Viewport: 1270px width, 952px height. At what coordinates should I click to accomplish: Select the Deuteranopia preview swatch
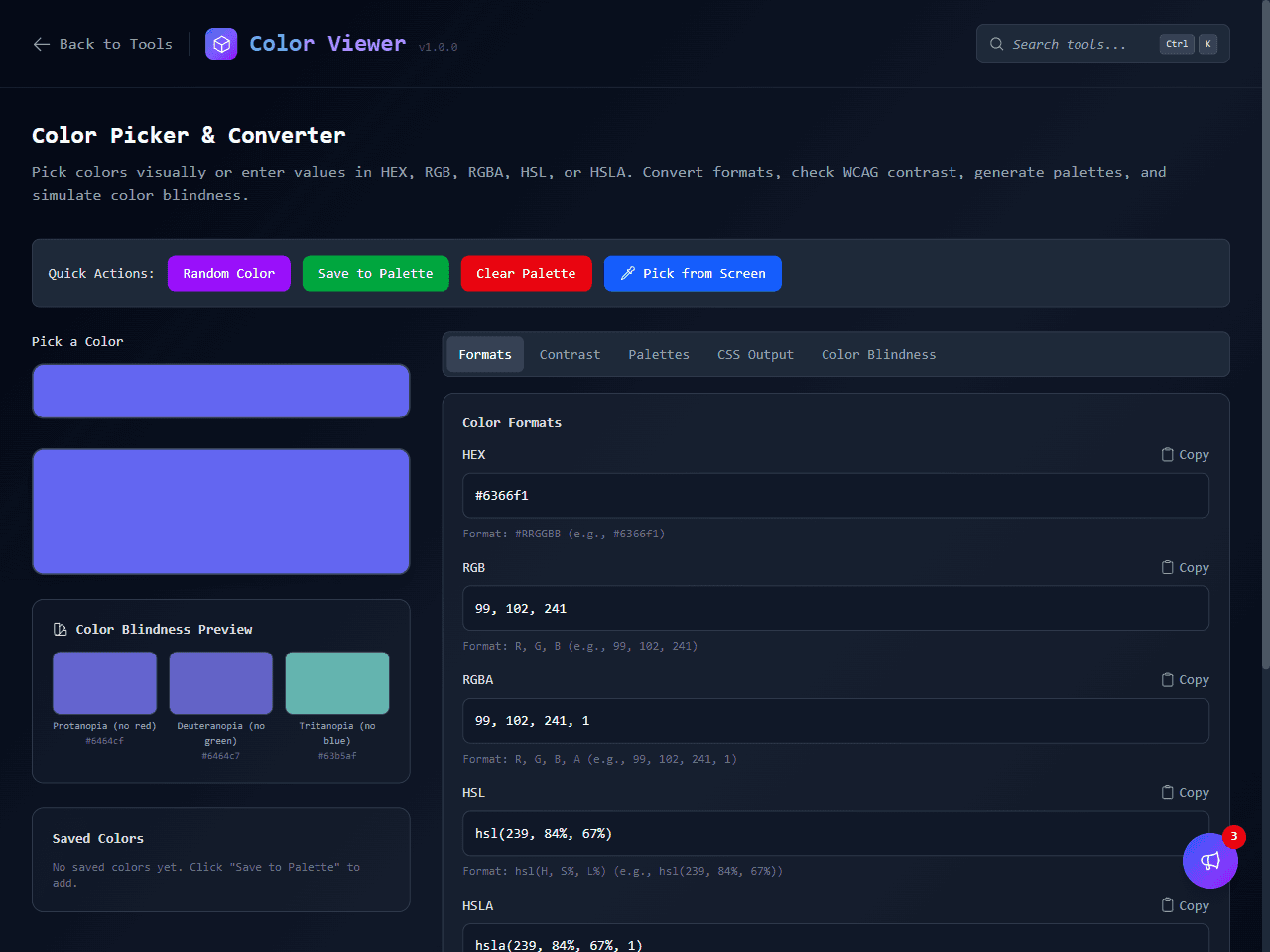pyautogui.click(x=220, y=683)
